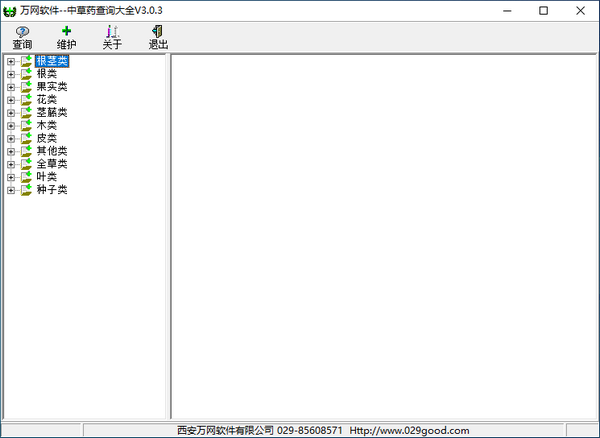This screenshot has width=600, height=438.
Task: Expand the 木类 tree node
Action: point(11,125)
